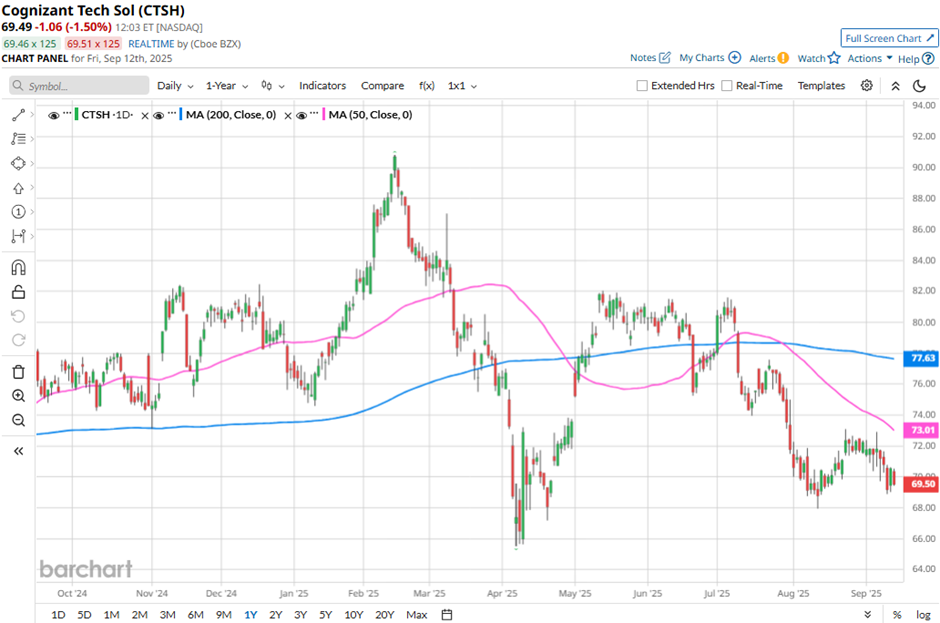Add CTSH to Watch list

(819, 58)
